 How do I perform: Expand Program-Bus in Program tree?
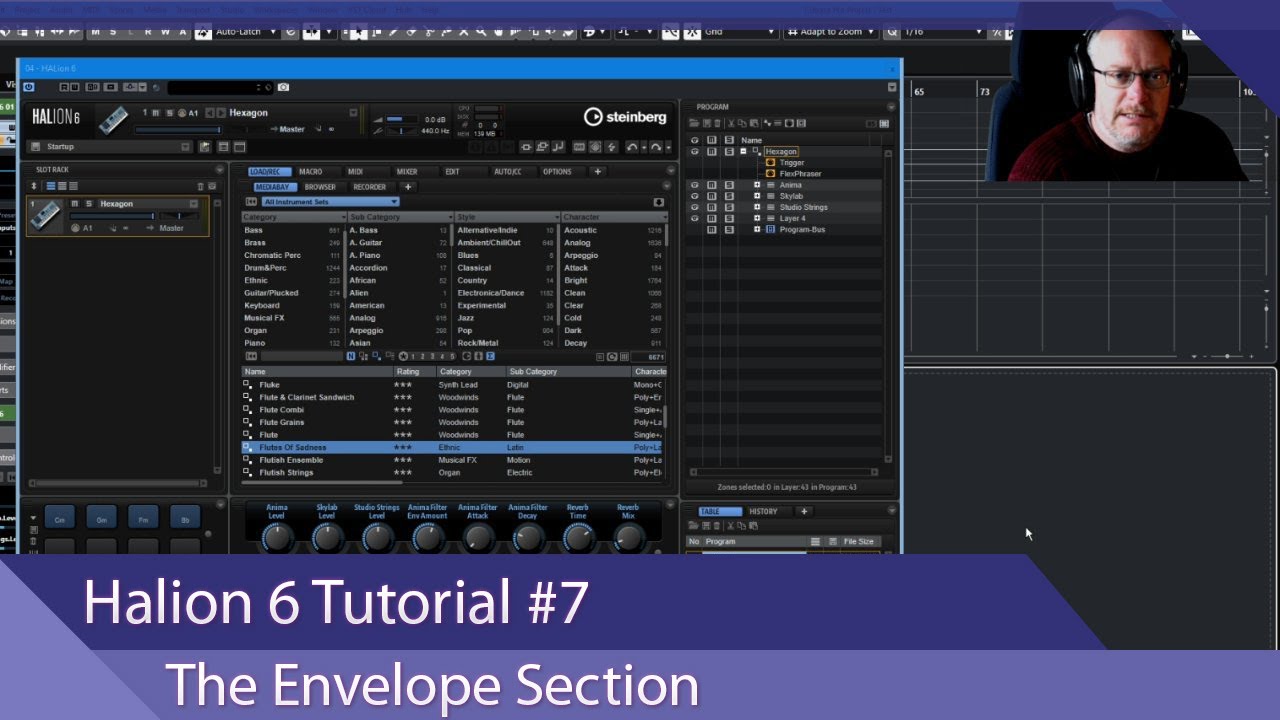757,229
